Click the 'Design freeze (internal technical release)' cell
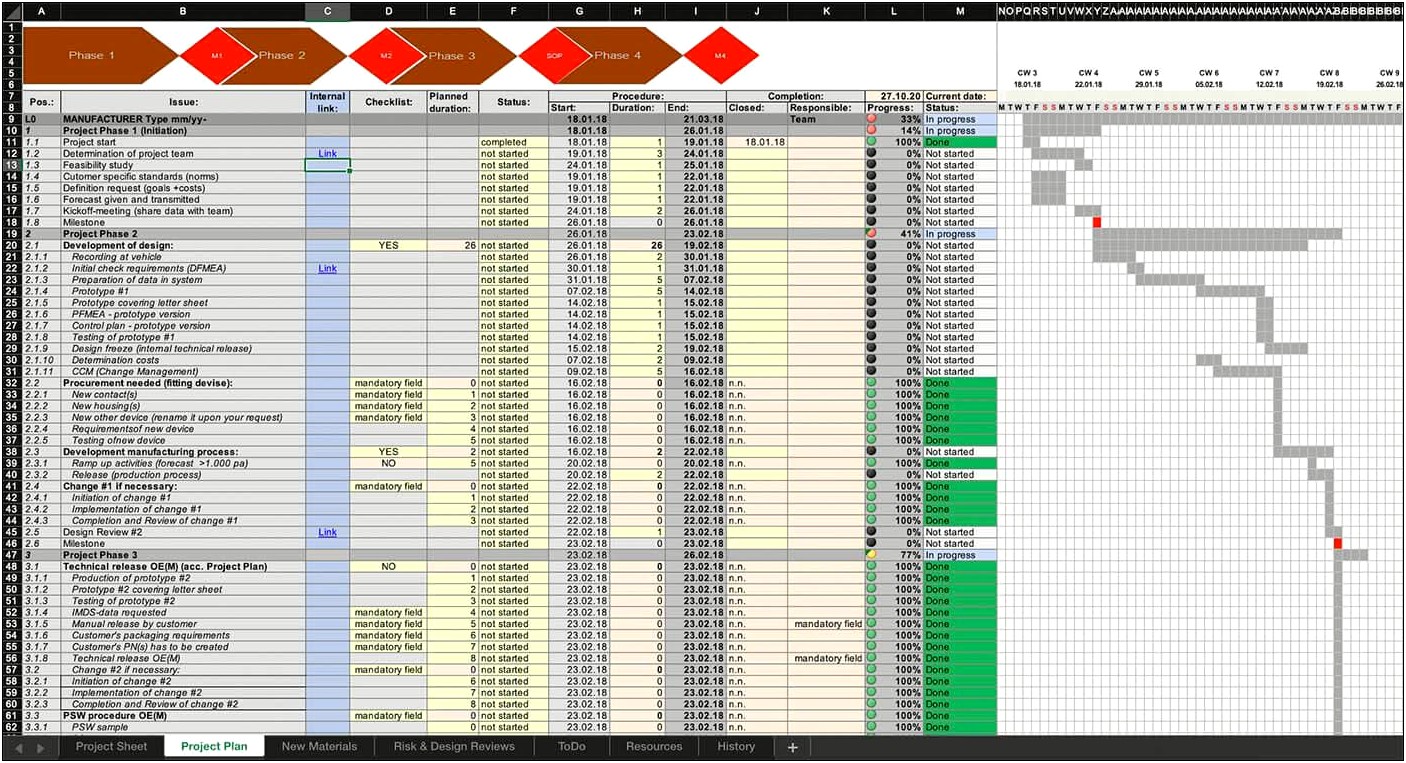 (183, 349)
